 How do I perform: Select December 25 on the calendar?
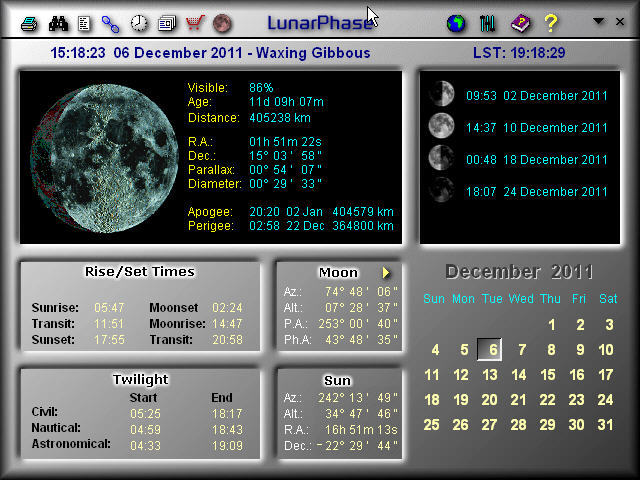pyautogui.click(x=432, y=425)
